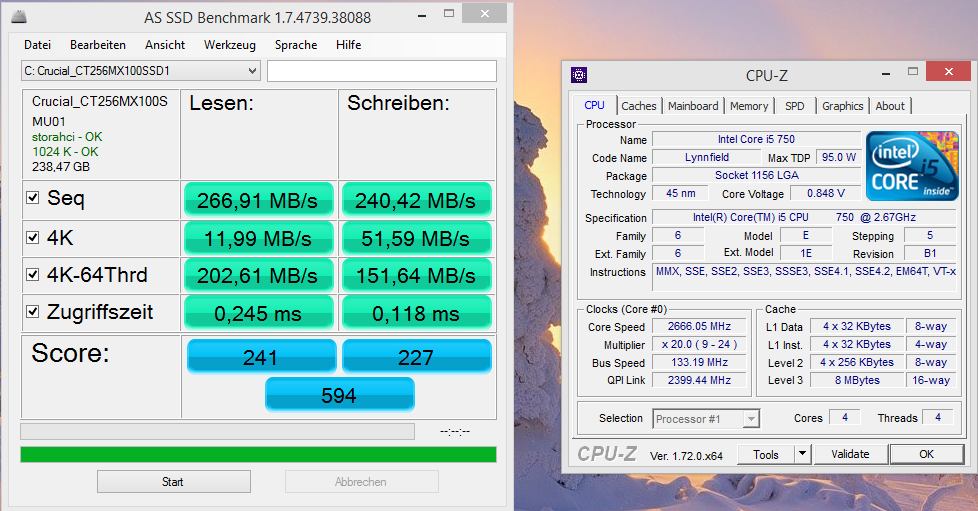978x511 pixels.
Task: Click the CPU-Z chip icon in title bar
Action: pyautogui.click(x=579, y=75)
